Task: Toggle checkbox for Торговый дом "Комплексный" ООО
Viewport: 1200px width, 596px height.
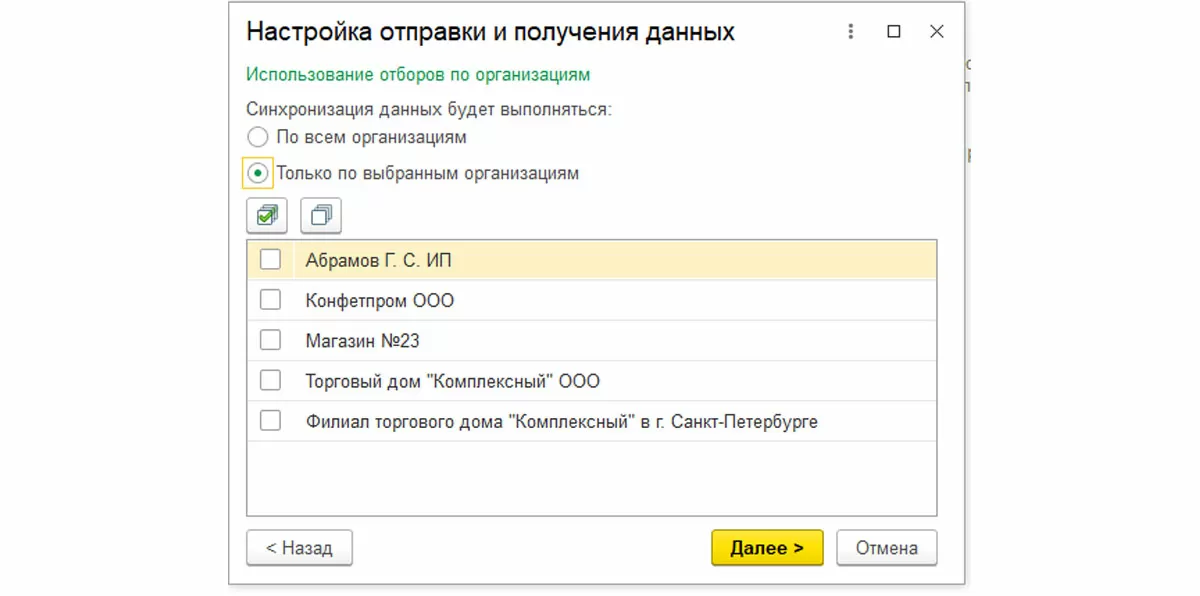Action: (x=270, y=381)
